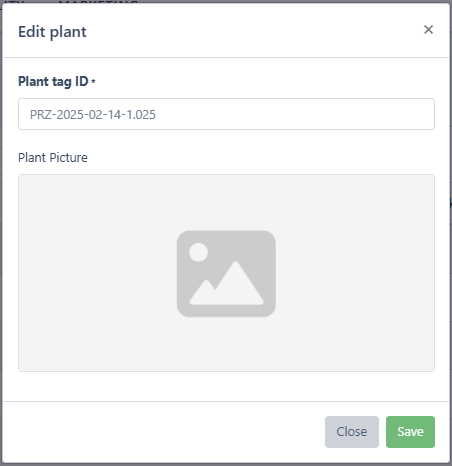Open the Plant Picture upload area
The width and height of the screenshot is (452, 466).
(226, 273)
